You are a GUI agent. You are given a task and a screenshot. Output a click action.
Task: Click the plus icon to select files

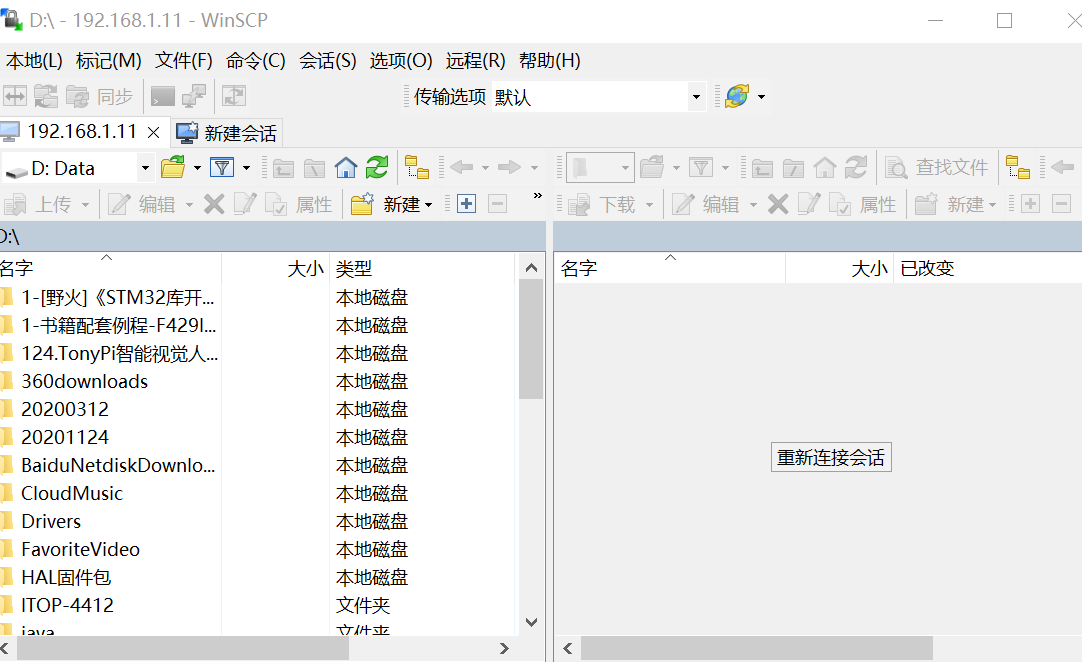coord(466,203)
